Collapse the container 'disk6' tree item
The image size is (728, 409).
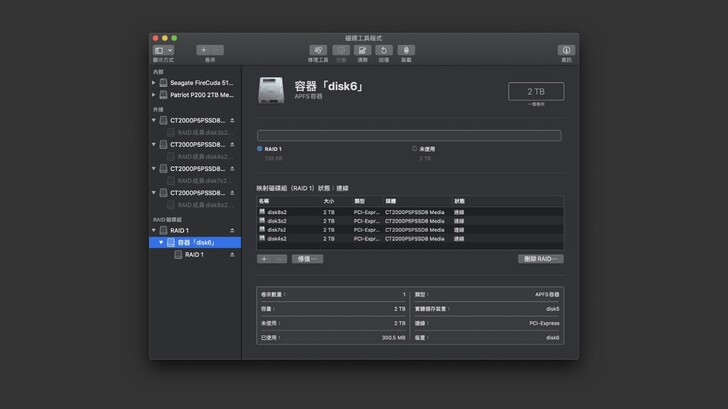(161, 243)
